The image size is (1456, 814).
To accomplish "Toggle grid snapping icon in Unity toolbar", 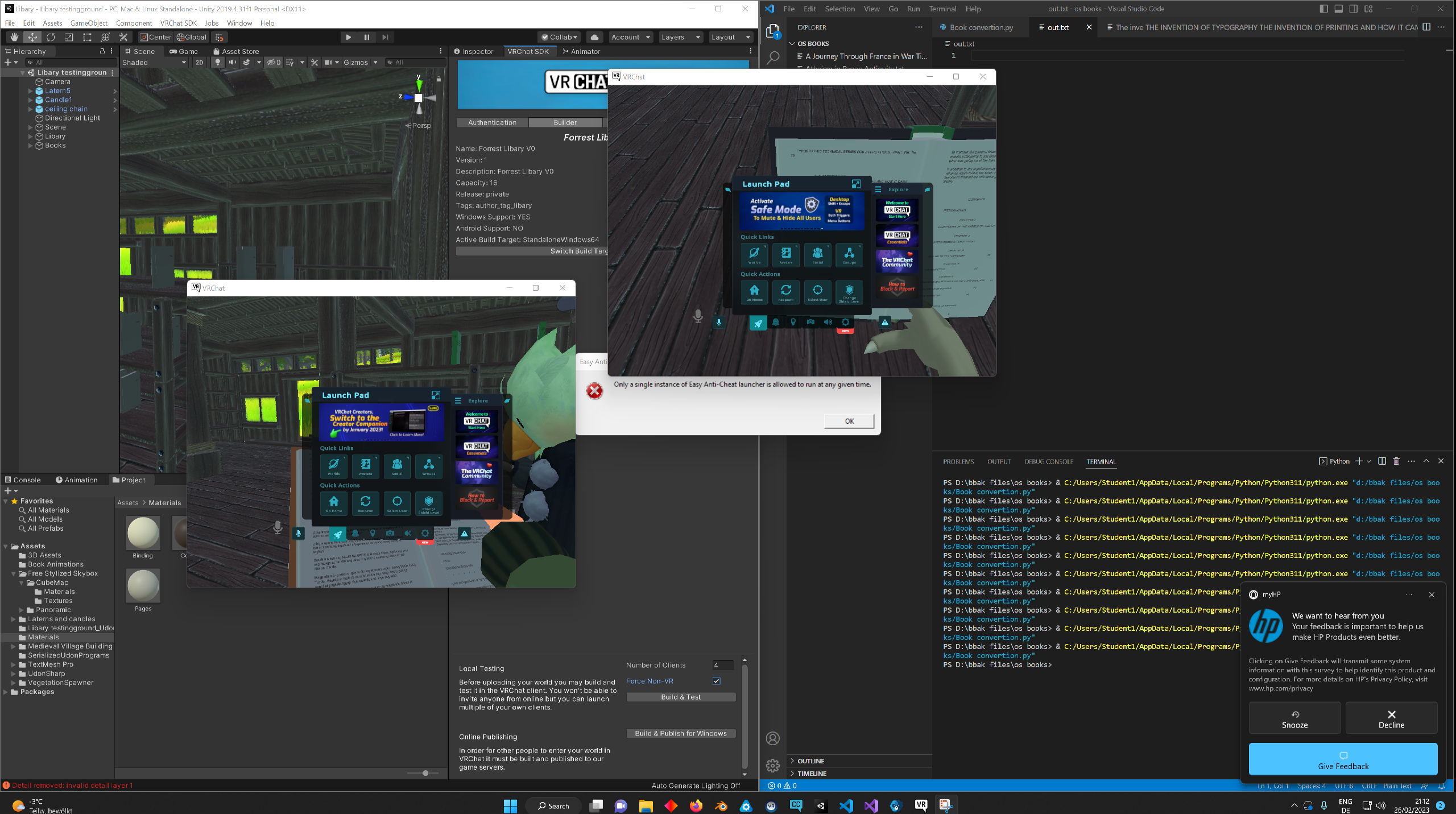I will (220, 38).
